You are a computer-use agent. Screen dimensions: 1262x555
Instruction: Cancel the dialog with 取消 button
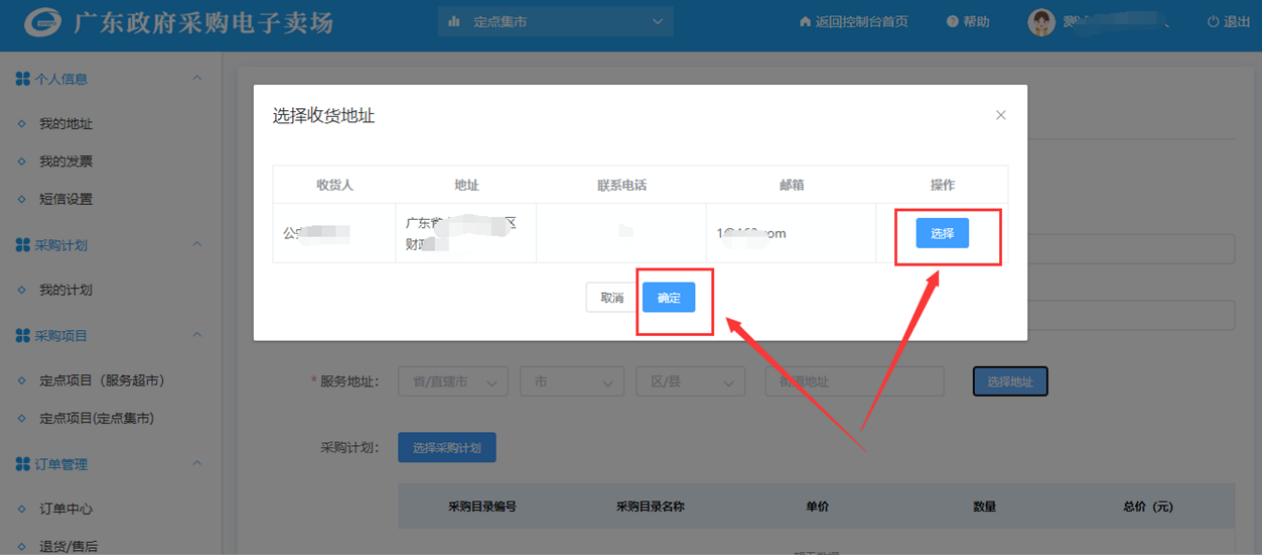click(612, 298)
